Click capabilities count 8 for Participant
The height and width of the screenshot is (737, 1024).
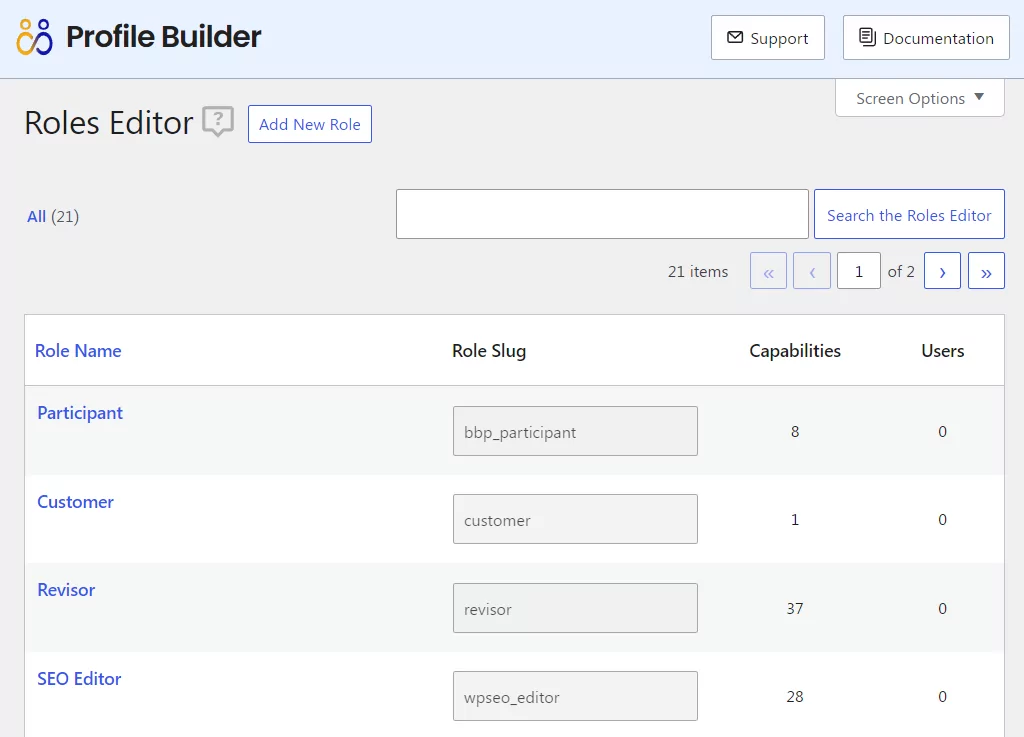tap(795, 431)
